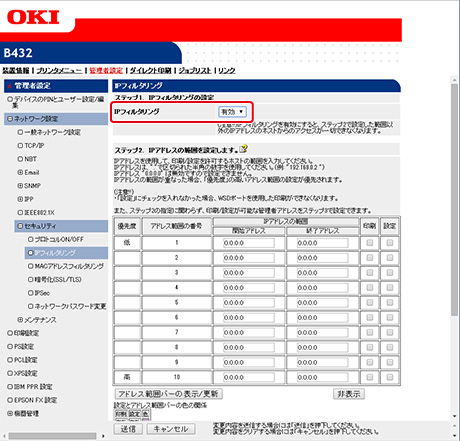Expand the メンテナンス tree node
This screenshot has width=460, height=441.
[x=20, y=320]
